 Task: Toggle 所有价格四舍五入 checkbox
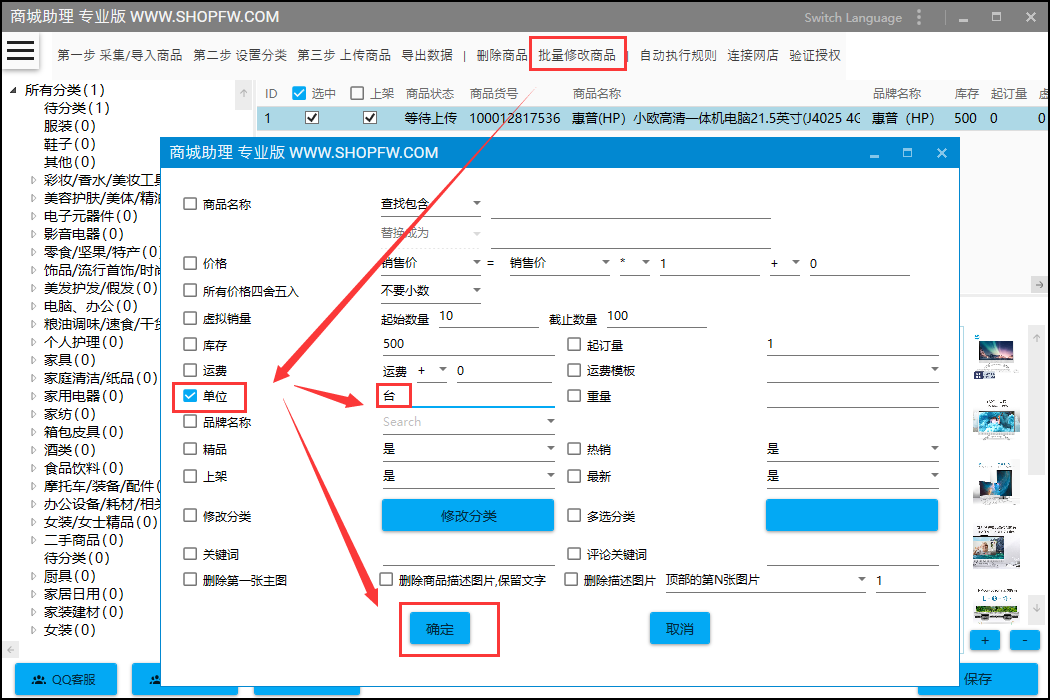pos(190,291)
